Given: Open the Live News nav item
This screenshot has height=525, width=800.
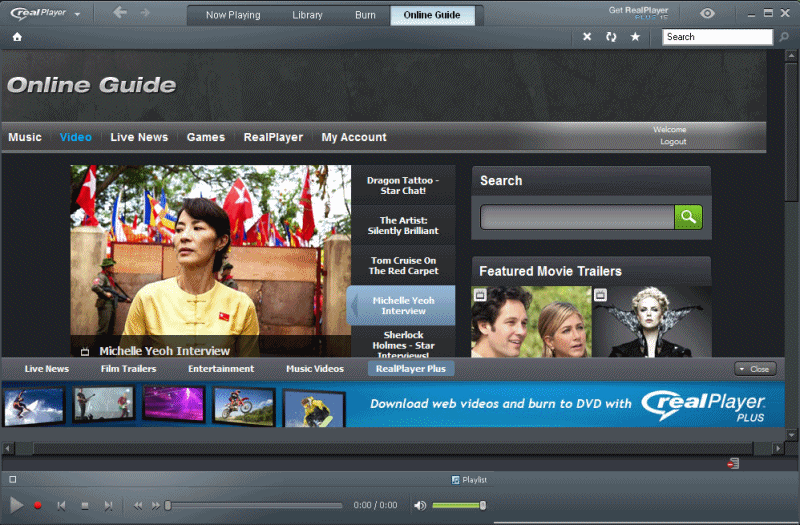Looking at the screenshot, I should pos(139,137).
